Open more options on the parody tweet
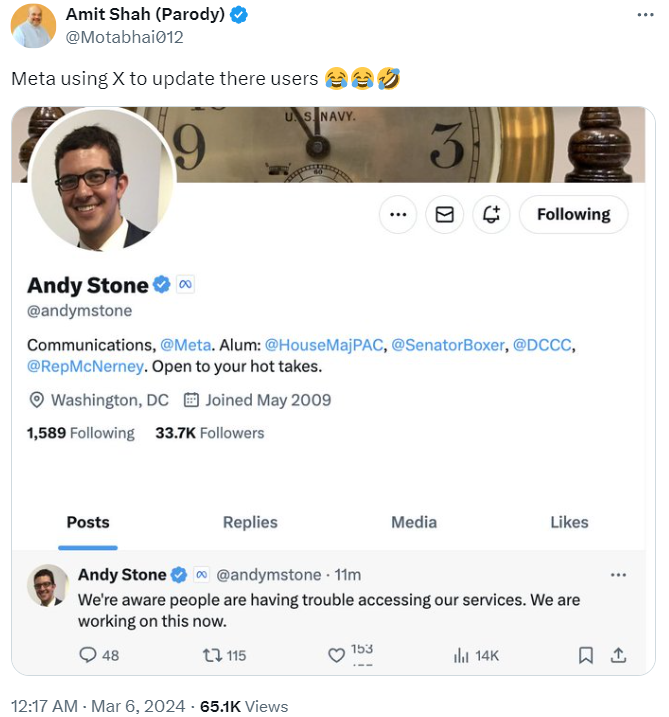669x717 pixels. [646, 16]
